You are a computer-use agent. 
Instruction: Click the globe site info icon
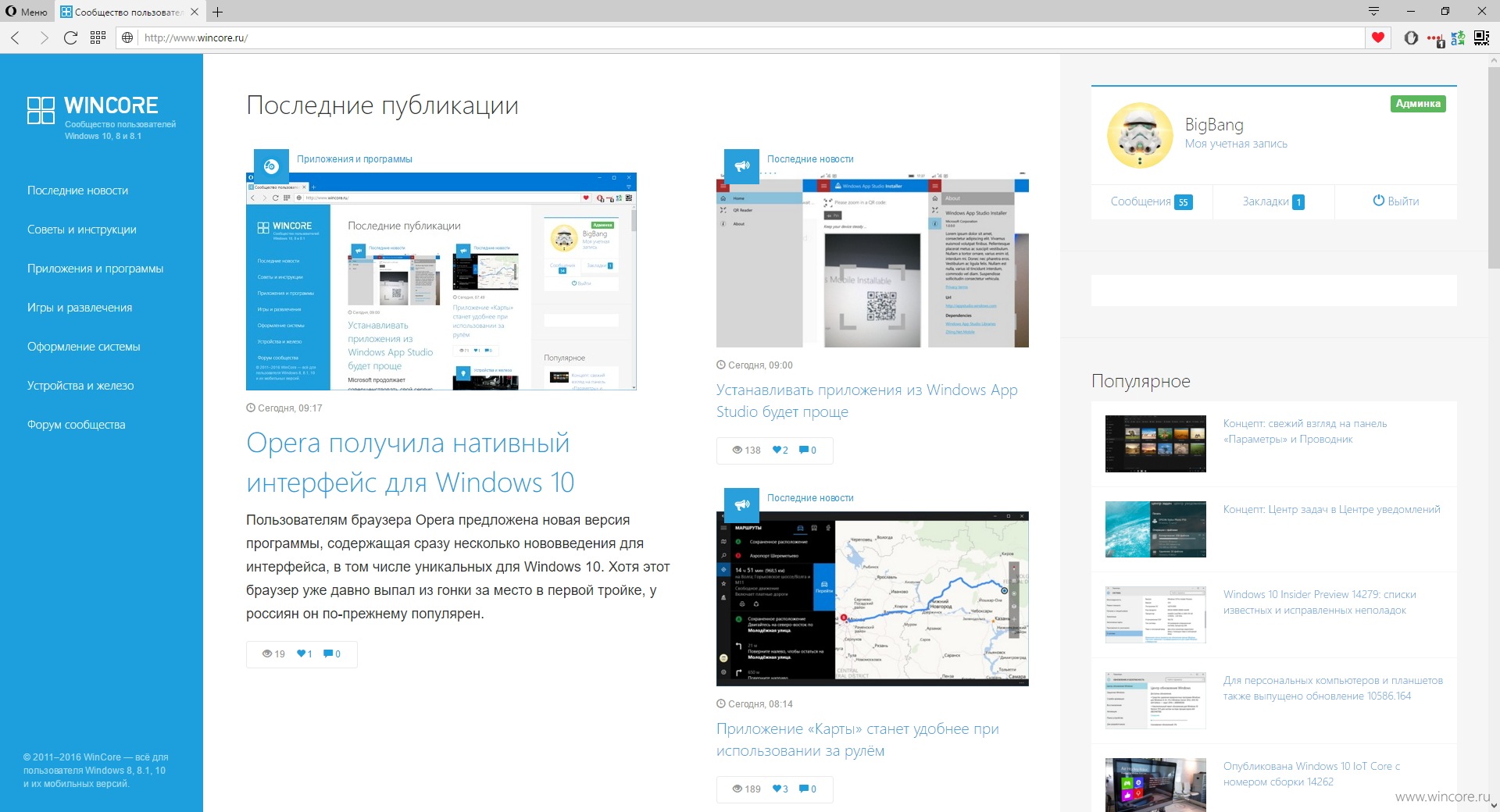[127, 37]
